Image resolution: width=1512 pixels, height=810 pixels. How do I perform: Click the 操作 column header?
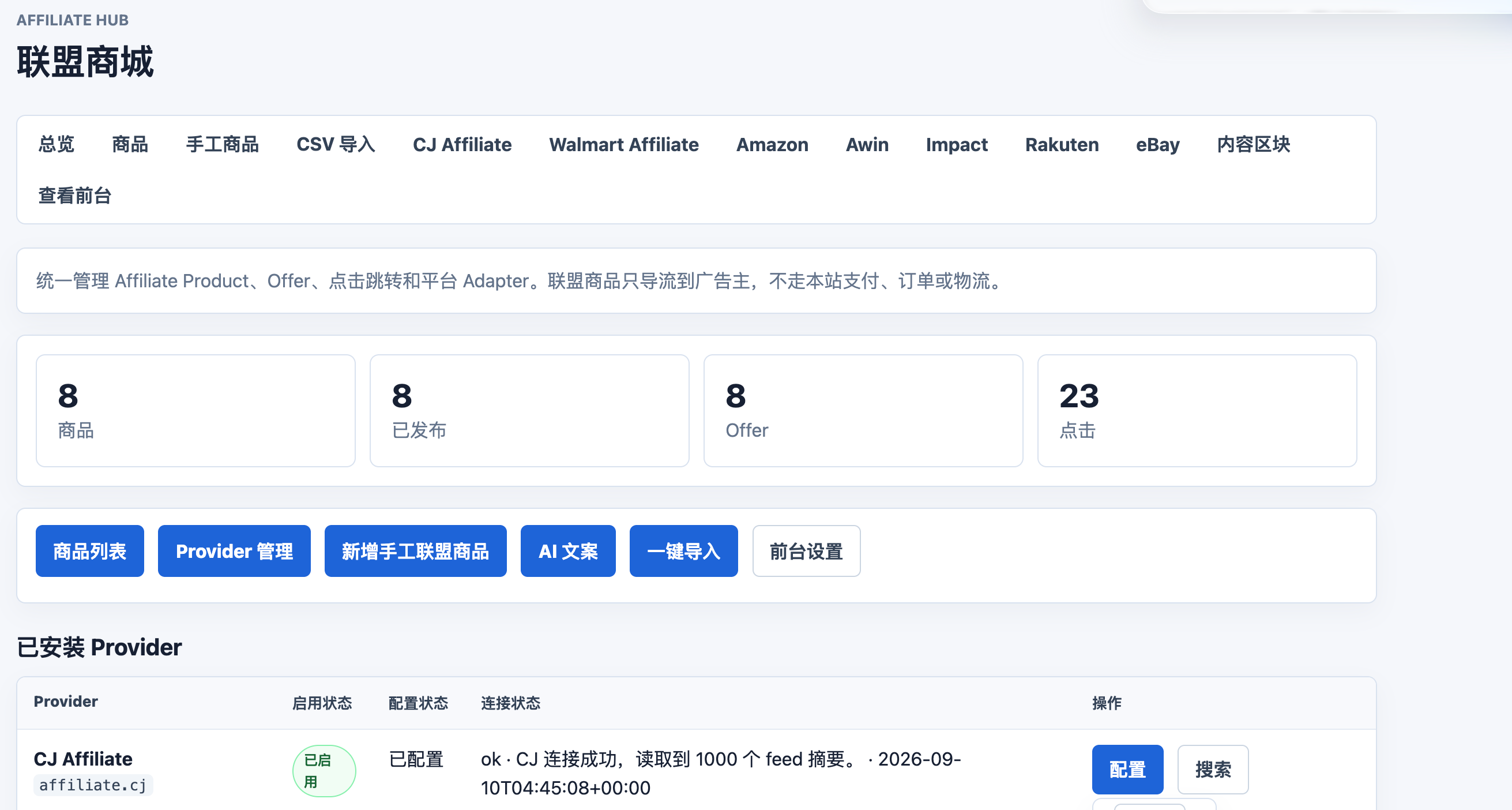pos(1107,703)
